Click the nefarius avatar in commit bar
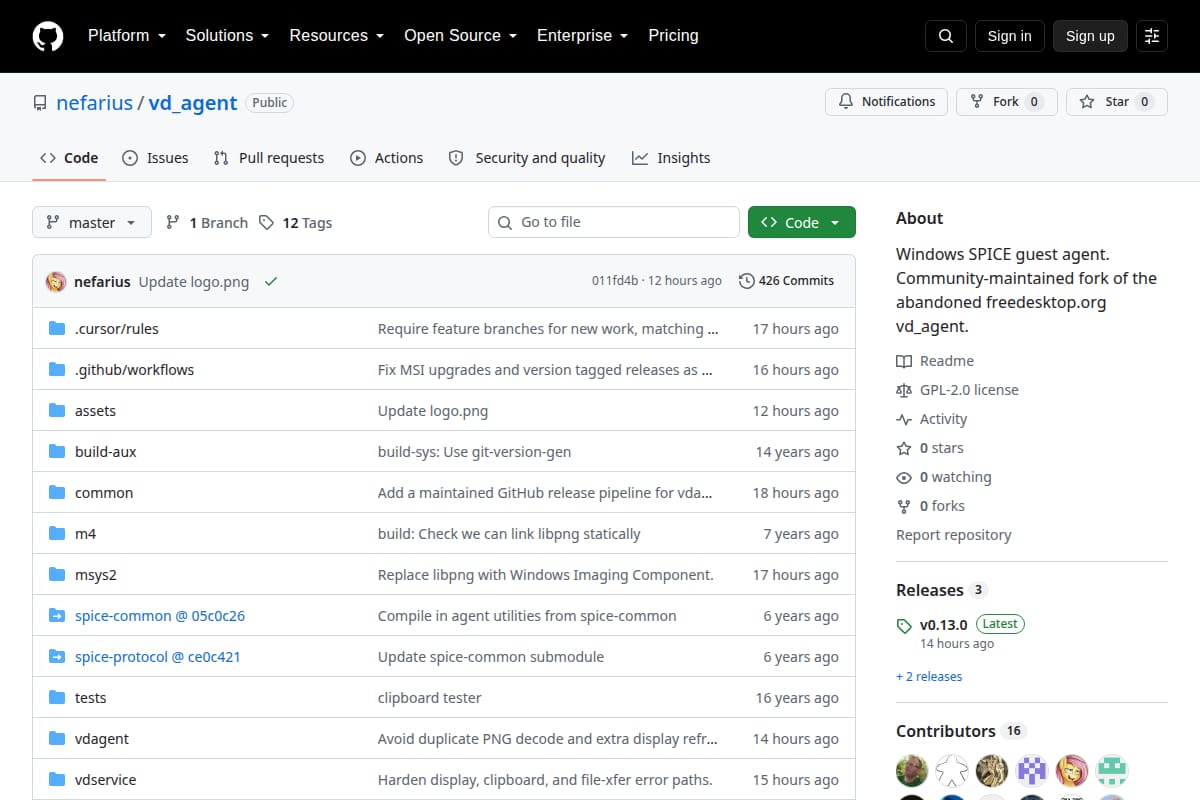 tap(56, 281)
